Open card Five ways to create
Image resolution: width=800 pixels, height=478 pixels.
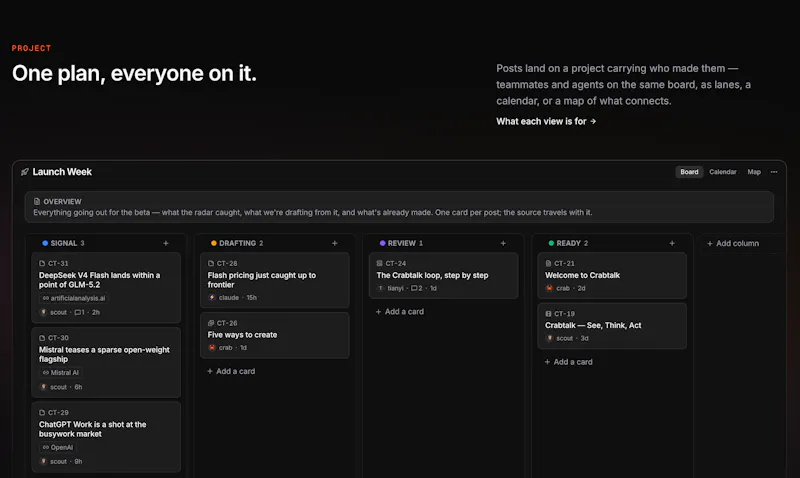tap(275, 335)
